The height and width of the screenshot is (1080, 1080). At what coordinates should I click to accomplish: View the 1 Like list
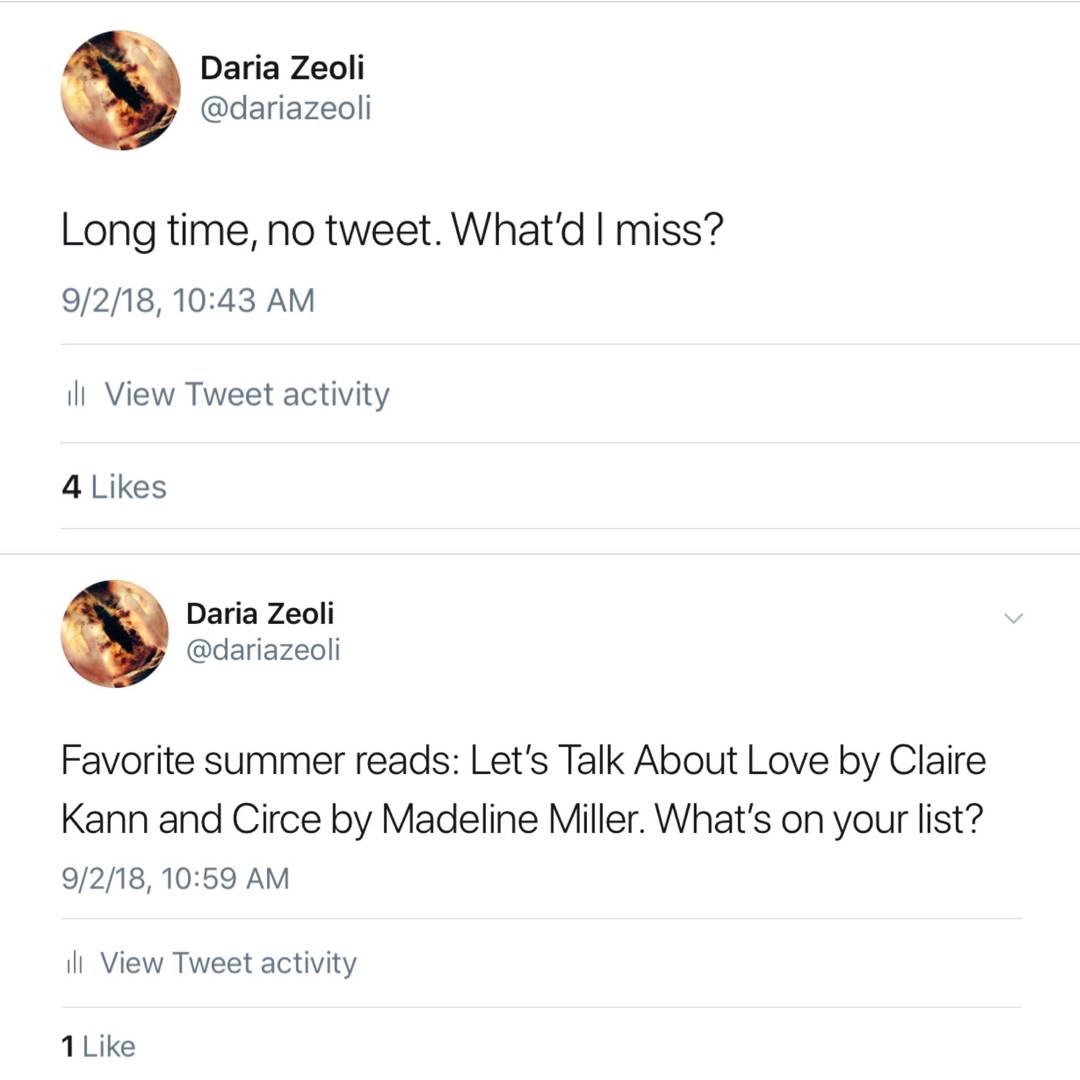(x=98, y=1046)
